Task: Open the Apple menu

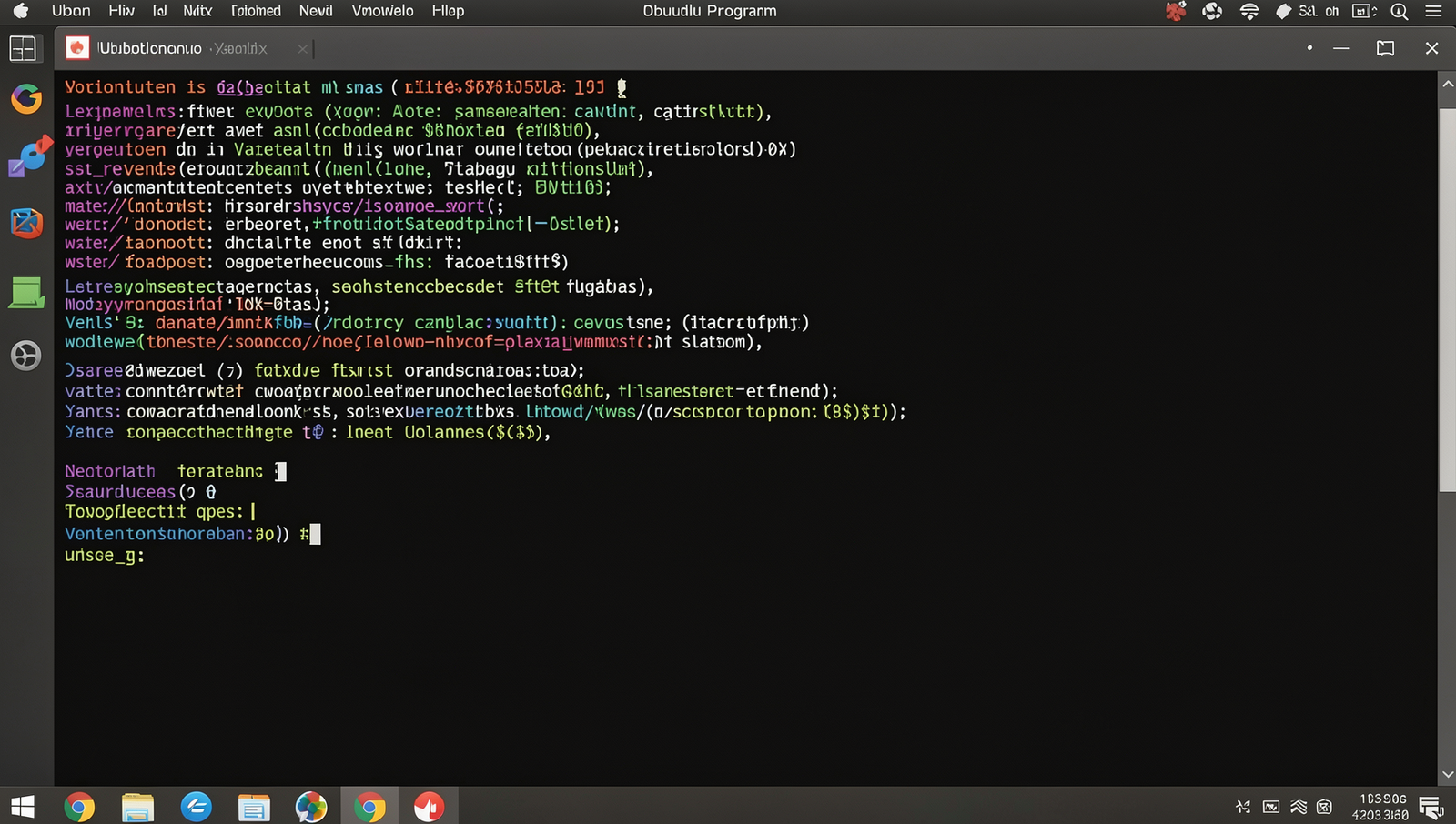Action: point(20,11)
